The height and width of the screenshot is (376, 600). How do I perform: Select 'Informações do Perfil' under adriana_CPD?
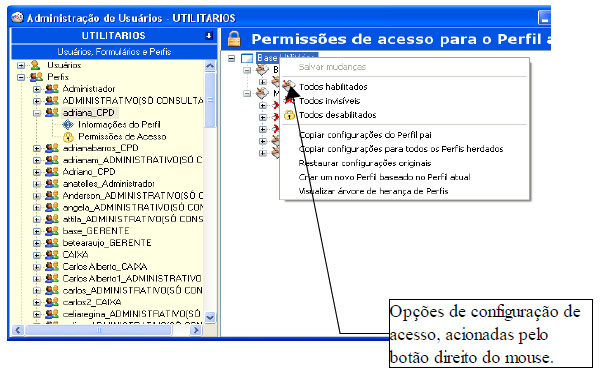coord(119,125)
